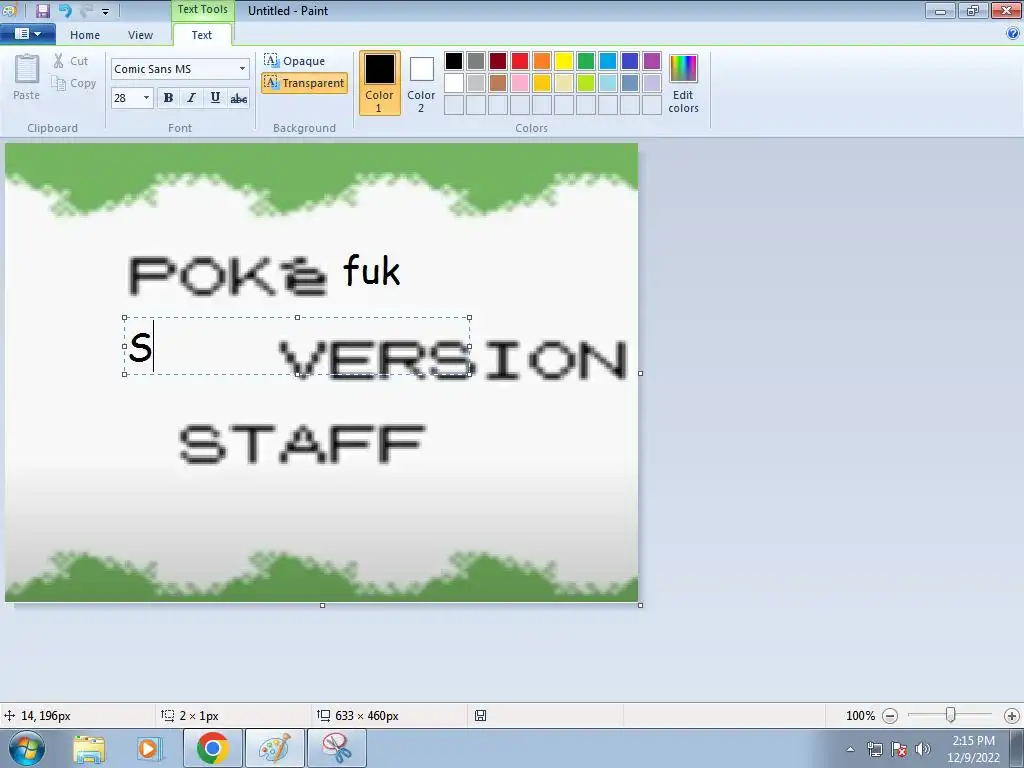This screenshot has width=1024, height=768.
Task: Pick the black color swatch
Action: pos(454,61)
